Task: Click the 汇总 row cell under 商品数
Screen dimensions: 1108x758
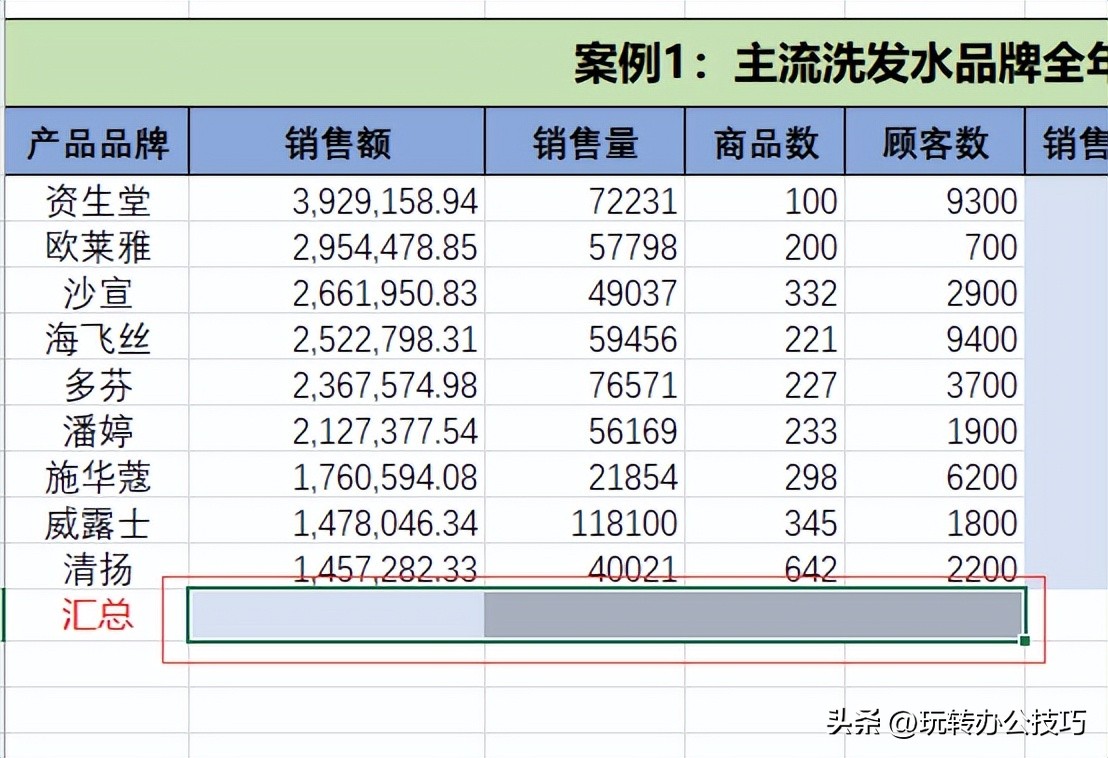Action: tap(765, 614)
